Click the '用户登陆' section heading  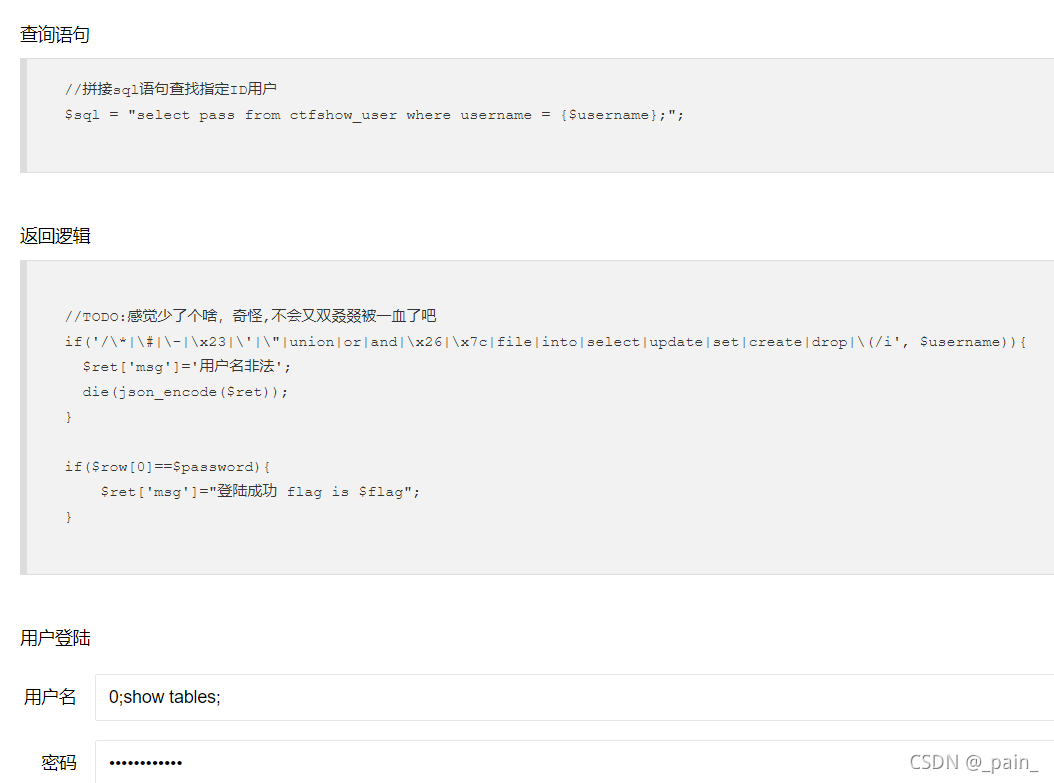pyautogui.click(x=55, y=638)
